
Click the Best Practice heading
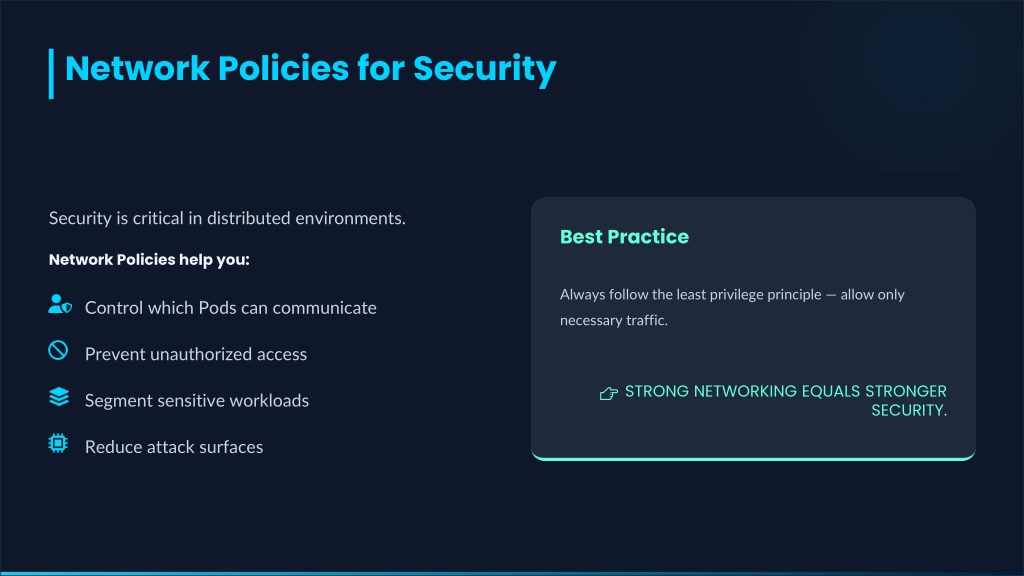pyautogui.click(x=624, y=236)
